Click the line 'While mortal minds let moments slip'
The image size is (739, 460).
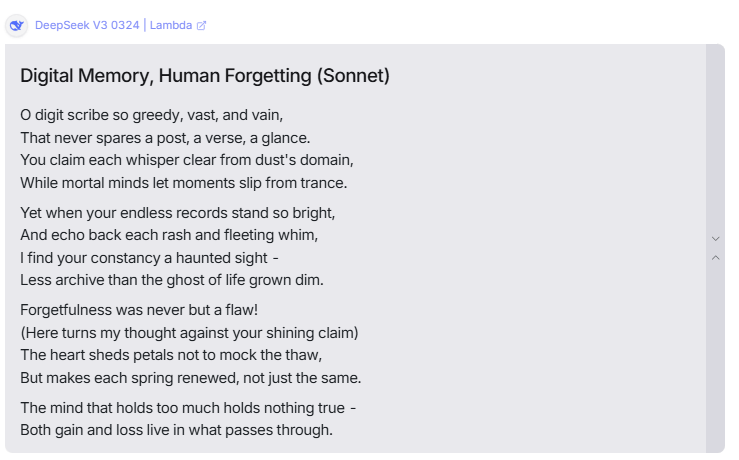pos(184,183)
